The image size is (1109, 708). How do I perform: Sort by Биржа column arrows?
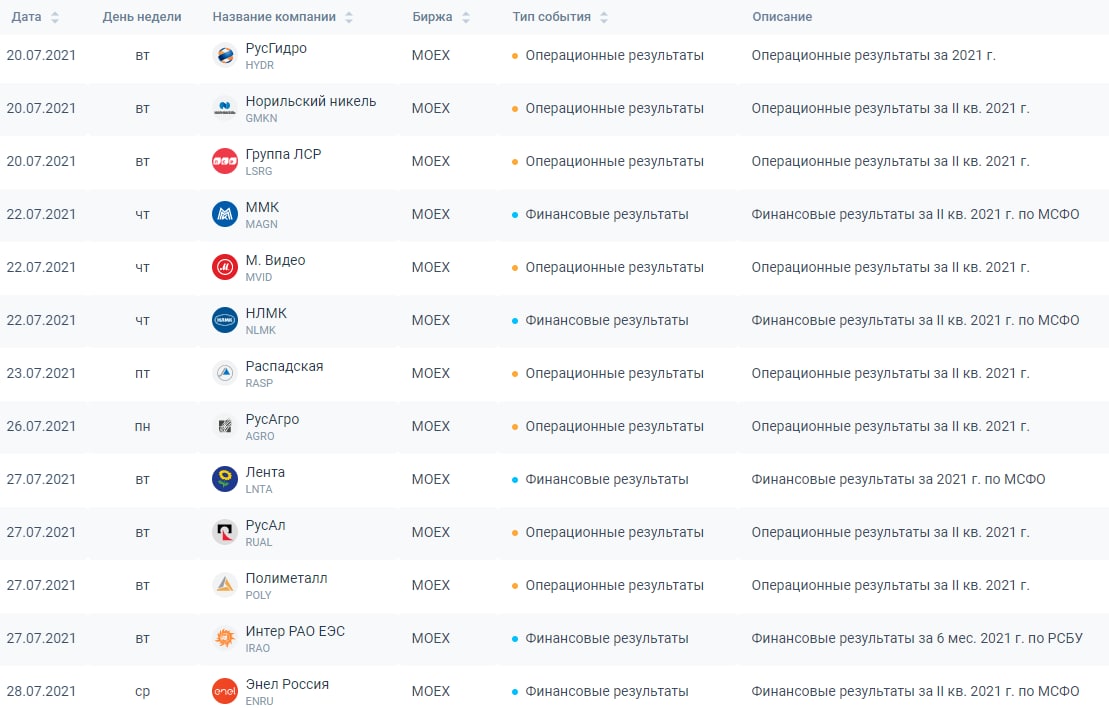466,18
